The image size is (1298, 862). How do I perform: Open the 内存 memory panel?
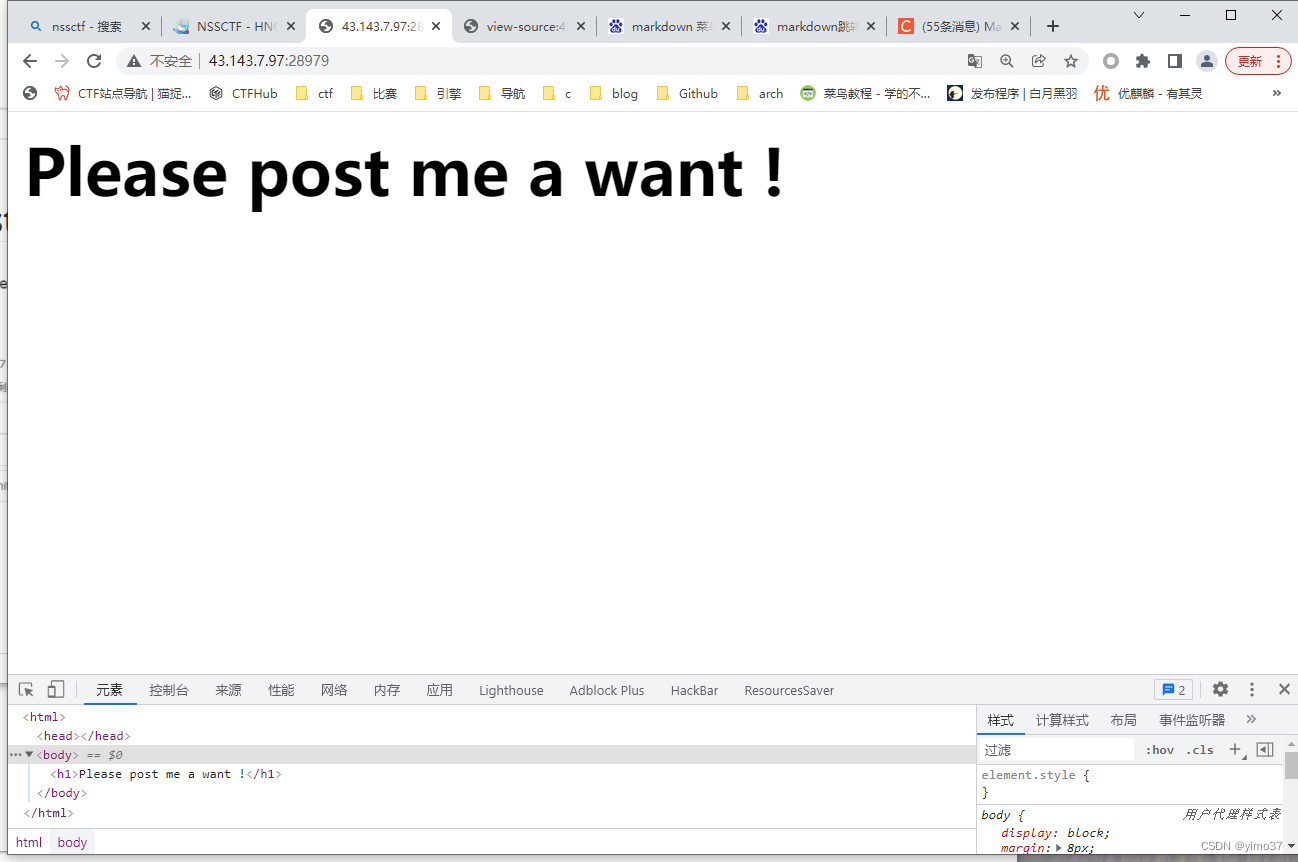387,690
